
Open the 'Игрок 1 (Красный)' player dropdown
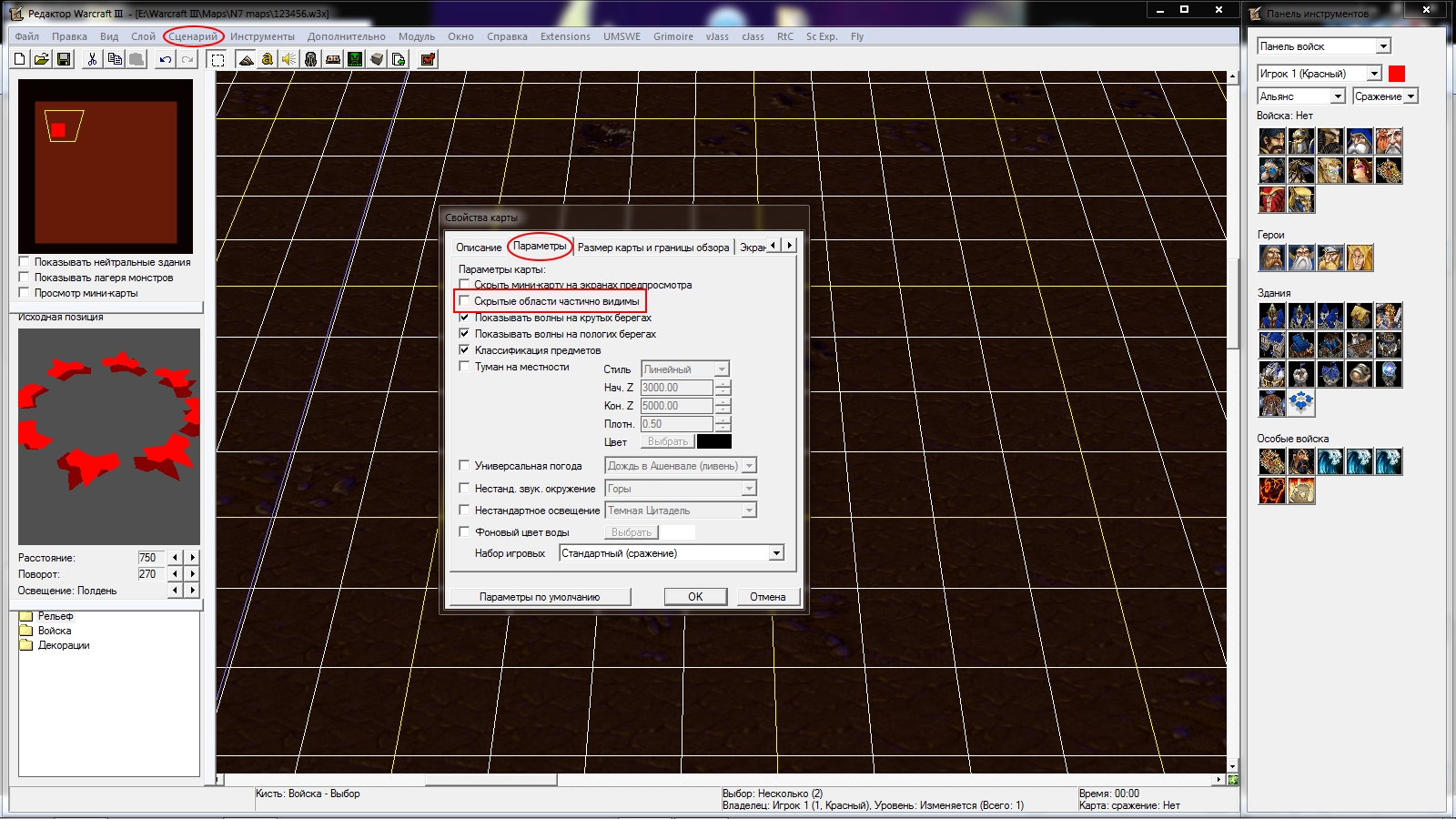tap(1374, 74)
